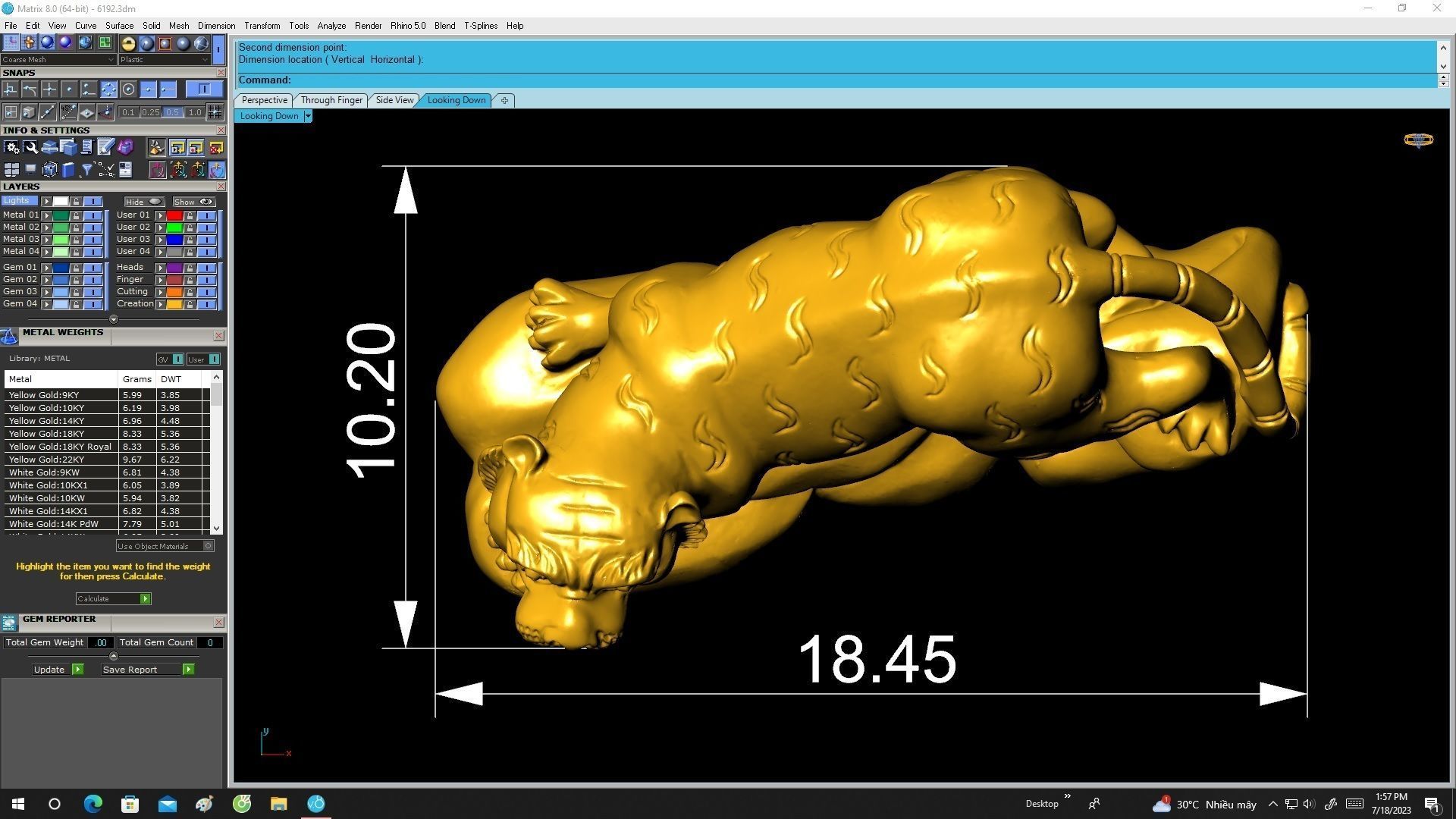Enable the Point snap icon
The width and height of the screenshot is (1456, 819).
coord(69,89)
